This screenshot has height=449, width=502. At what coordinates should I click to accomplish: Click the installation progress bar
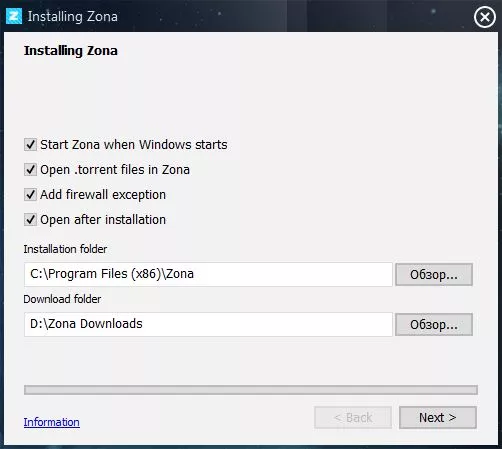coord(251,390)
